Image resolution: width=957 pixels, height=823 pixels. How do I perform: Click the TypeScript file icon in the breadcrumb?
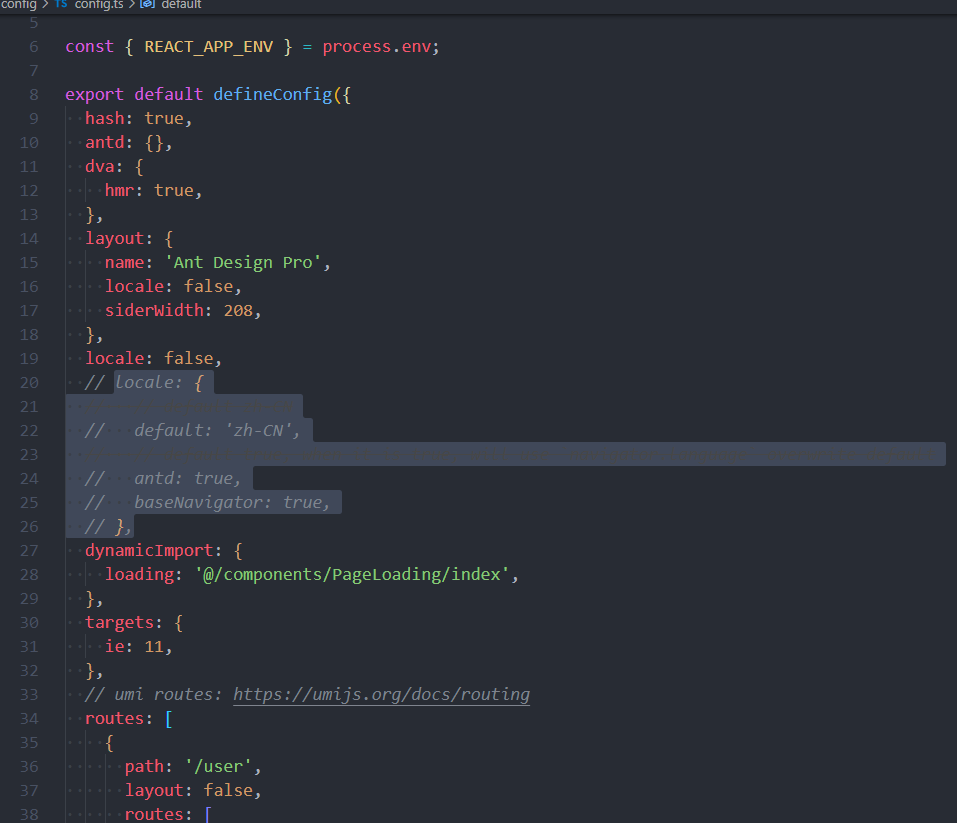pyautogui.click(x=61, y=5)
